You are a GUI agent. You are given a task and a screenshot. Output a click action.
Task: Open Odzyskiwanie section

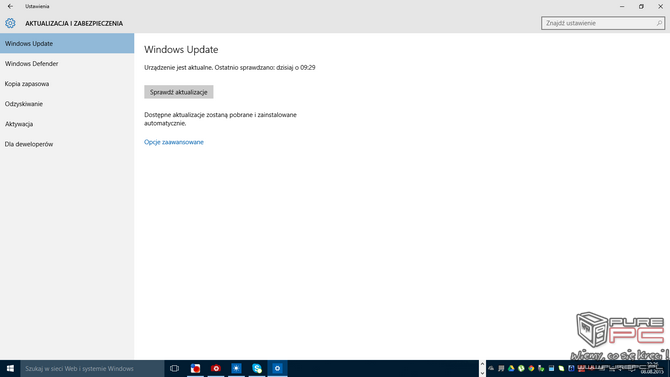(67, 104)
